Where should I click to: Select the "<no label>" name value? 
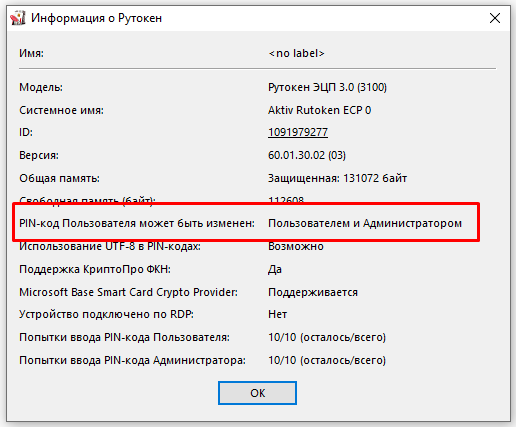(x=296, y=53)
